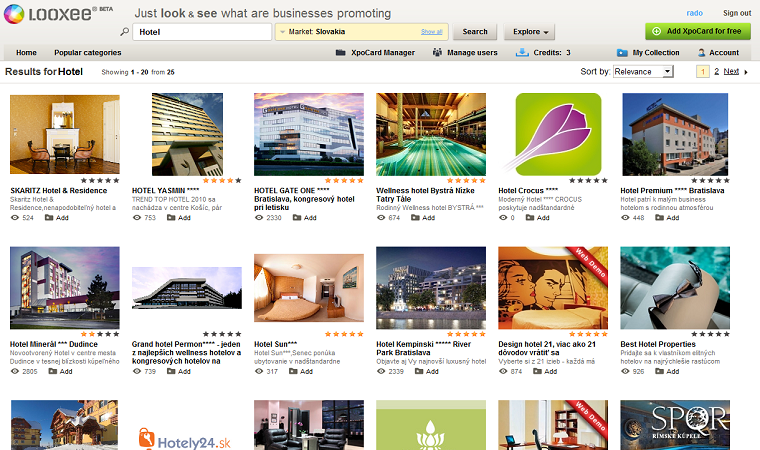Click the eye views icon under Hotel Sun
The height and width of the screenshot is (450, 760).
pyautogui.click(x=259, y=371)
